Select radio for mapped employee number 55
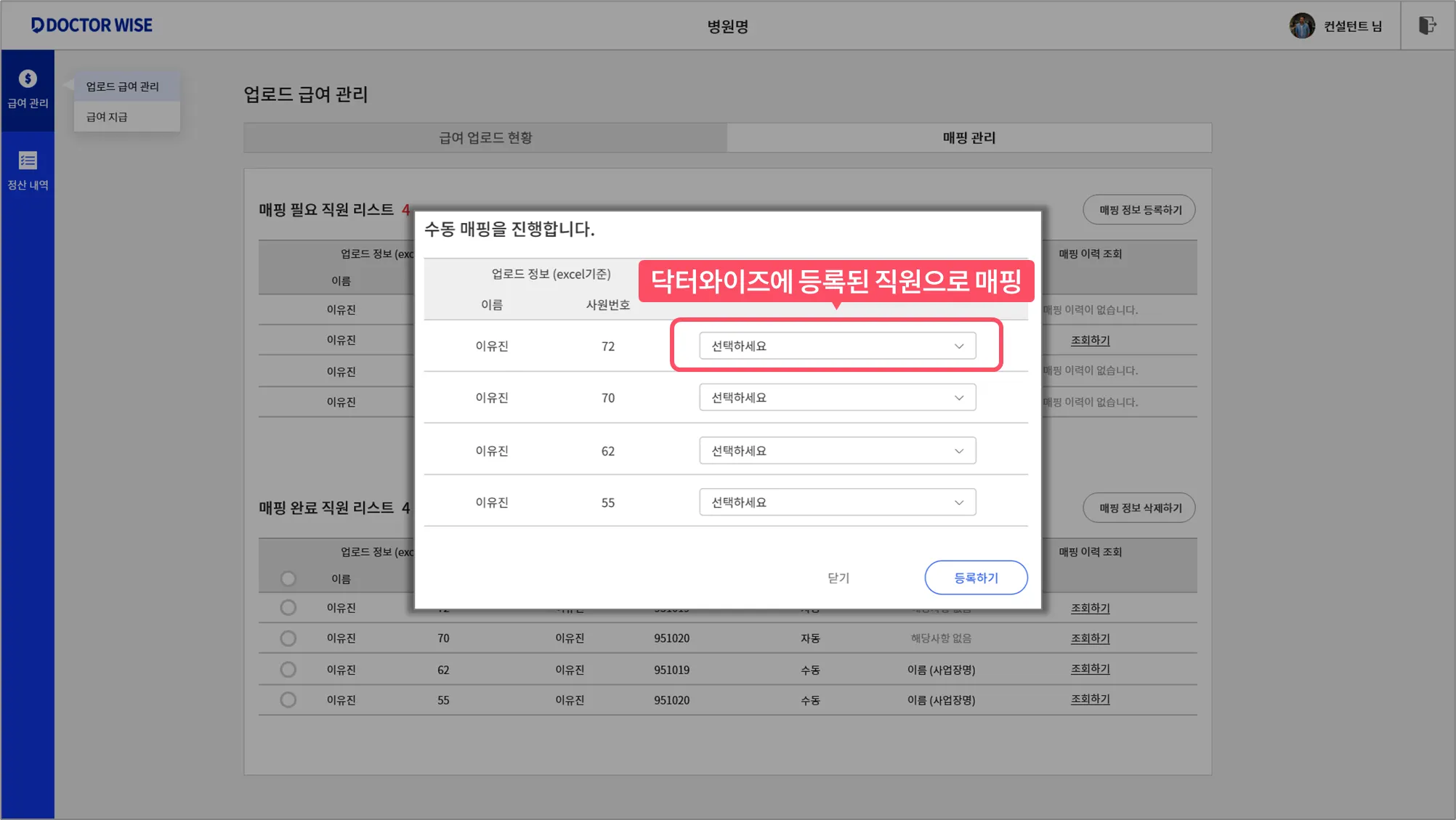The image size is (1456, 820). (x=288, y=700)
